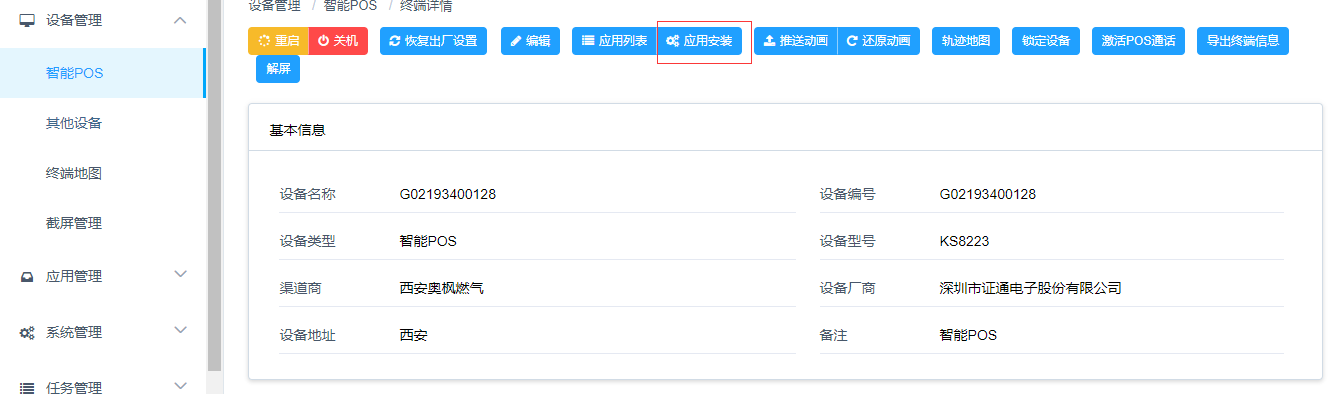
Task: Open 编辑 edit with pencil icon
Action: (x=530, y=41)
